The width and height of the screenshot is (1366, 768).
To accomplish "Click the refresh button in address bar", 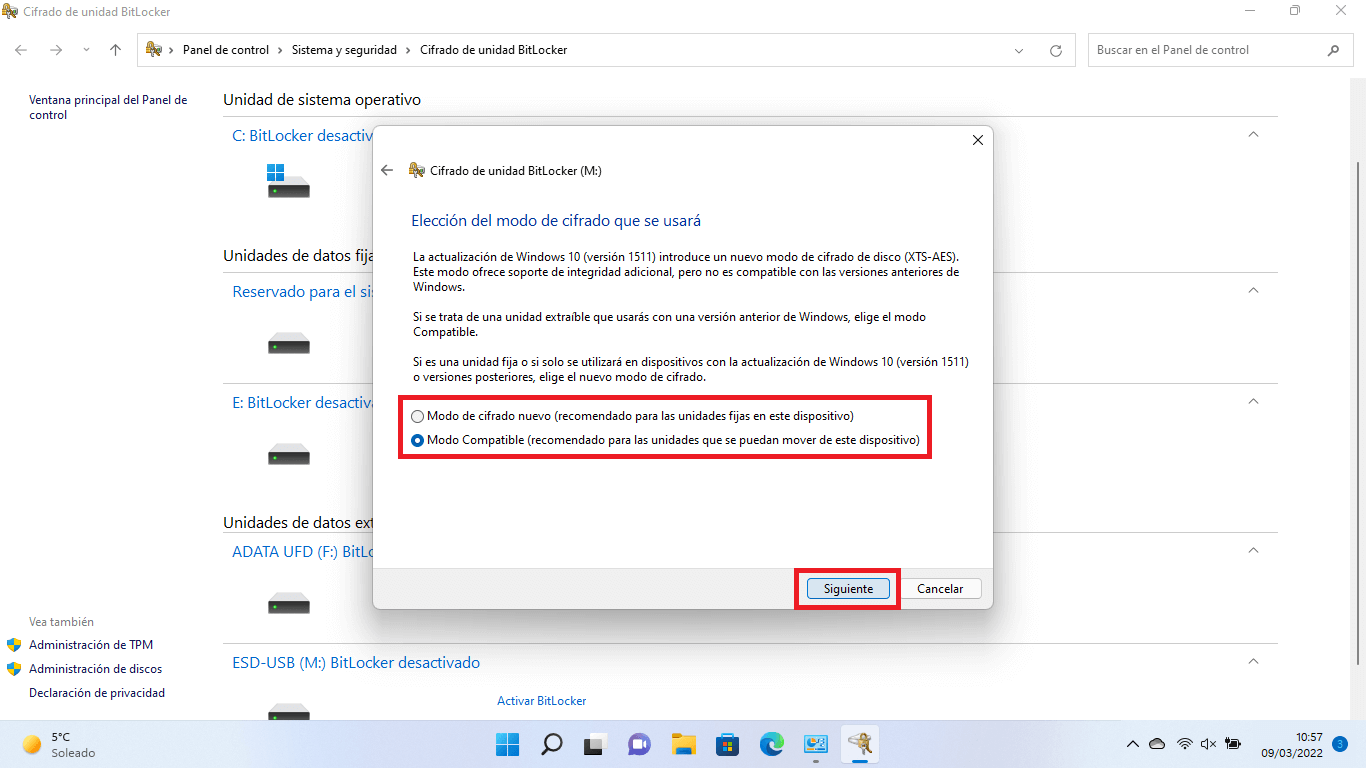I will click(x=1056, y=50).
